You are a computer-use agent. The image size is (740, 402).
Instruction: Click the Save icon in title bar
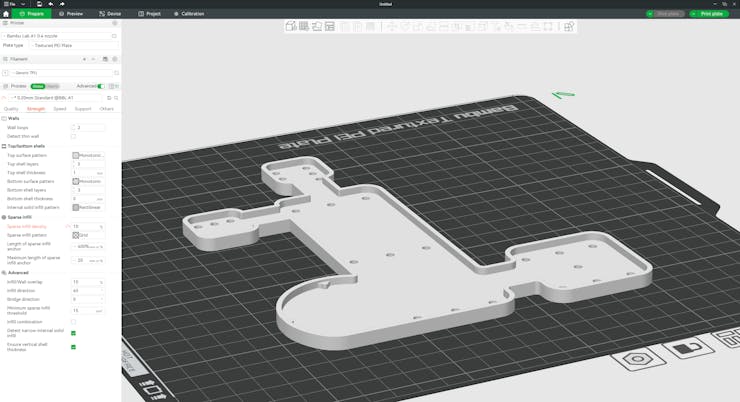pos(38,4)
